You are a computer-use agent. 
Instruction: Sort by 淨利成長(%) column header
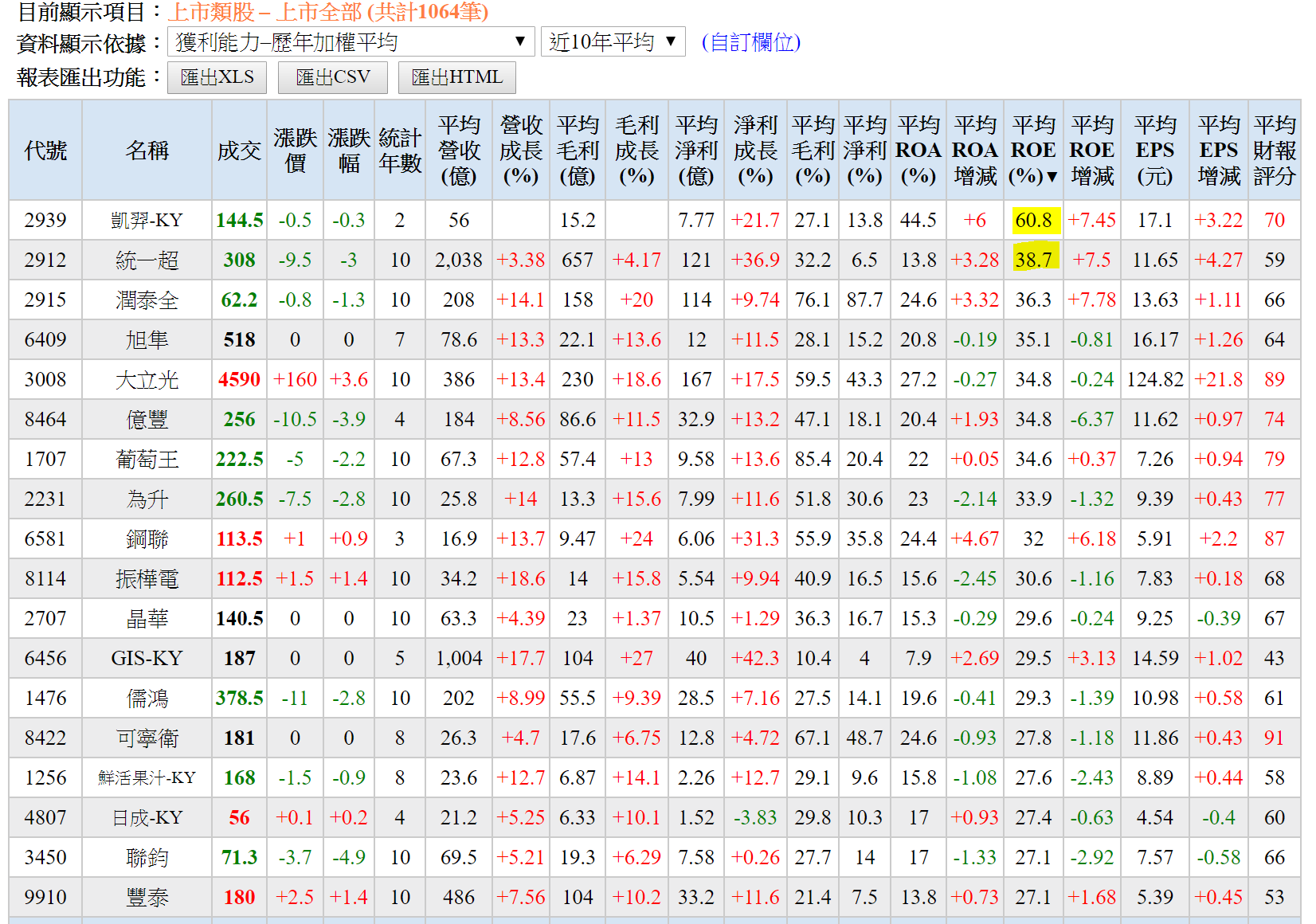point(755,150)
